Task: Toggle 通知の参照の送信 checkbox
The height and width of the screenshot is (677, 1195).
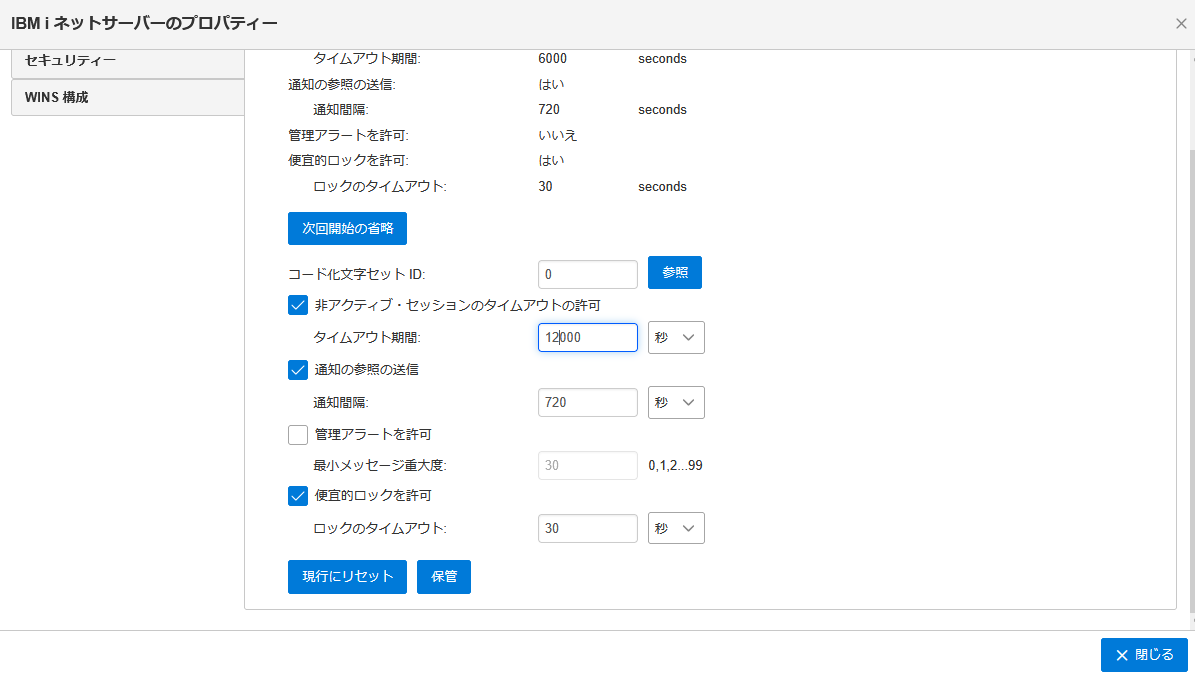Action: [298, 370]
